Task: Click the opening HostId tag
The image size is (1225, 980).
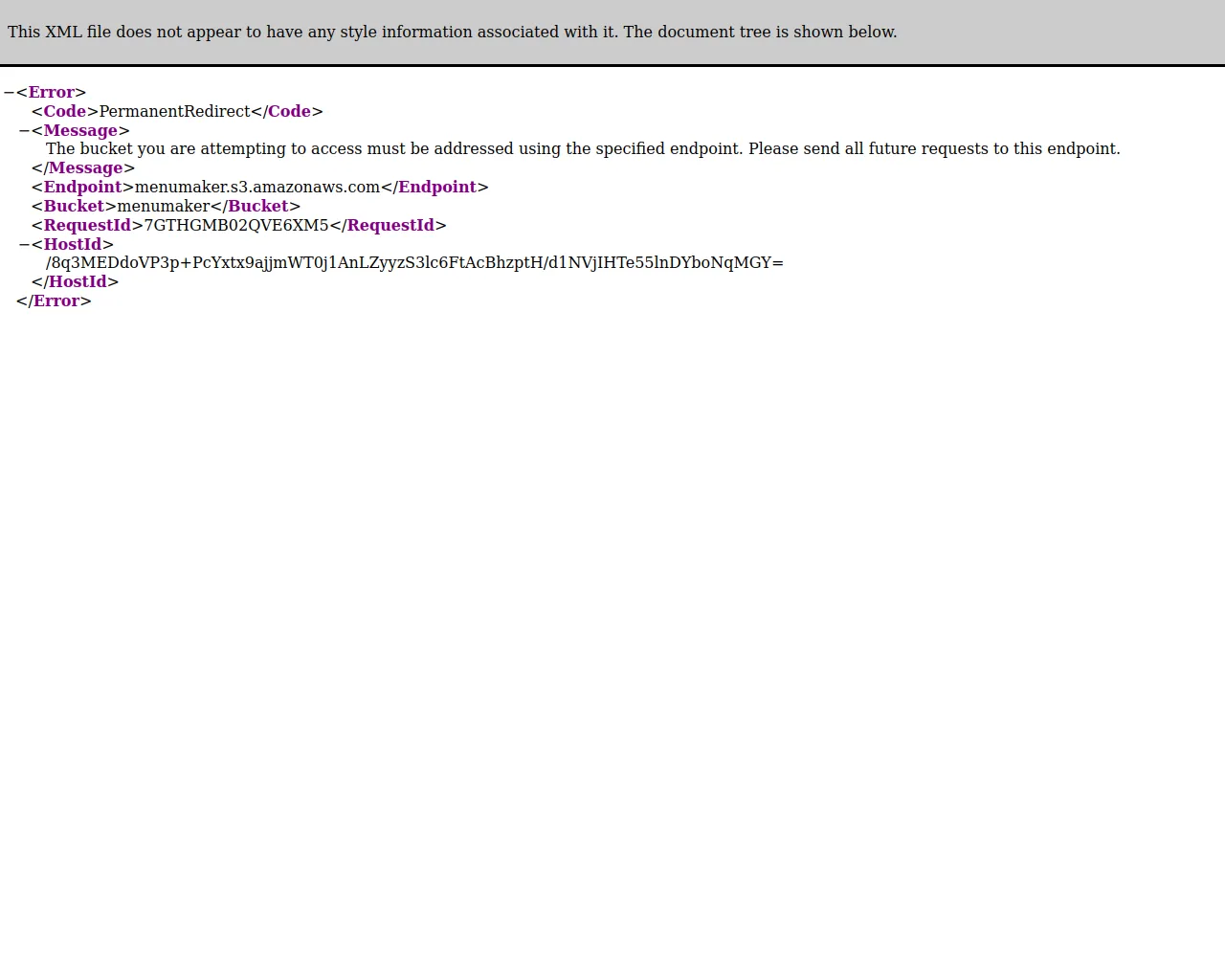Action: tap(73, 245)
